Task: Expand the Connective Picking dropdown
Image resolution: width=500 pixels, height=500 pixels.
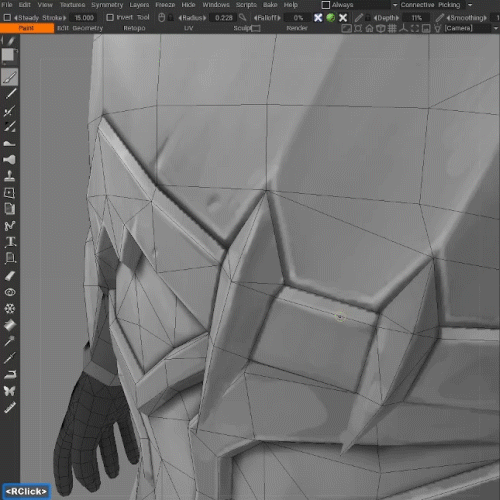Action: click(470, 5)
